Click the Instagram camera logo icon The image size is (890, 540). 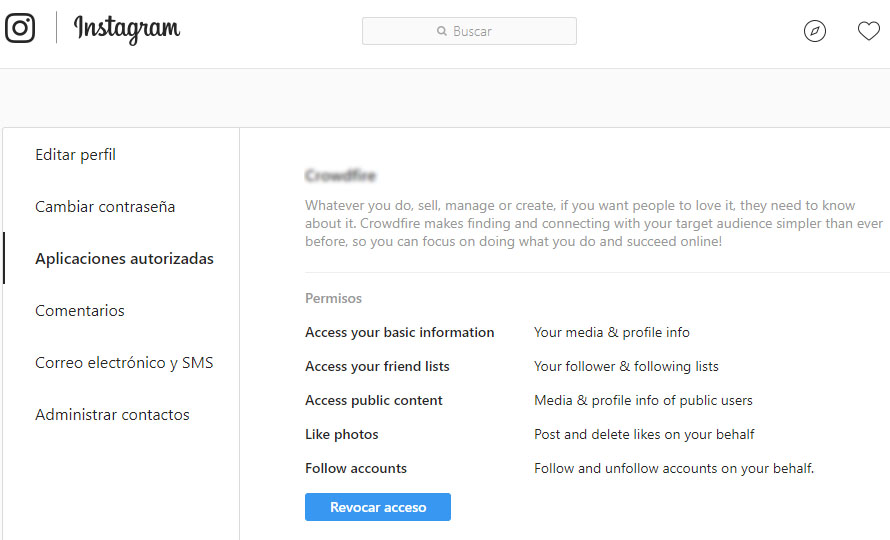pos(20,28)
